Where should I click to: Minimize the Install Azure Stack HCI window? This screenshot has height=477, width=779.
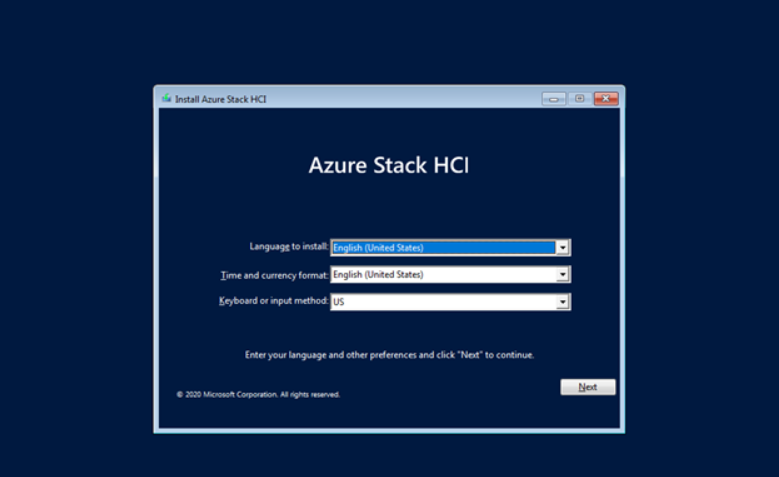pyautogui.click(x=553, y=99)
